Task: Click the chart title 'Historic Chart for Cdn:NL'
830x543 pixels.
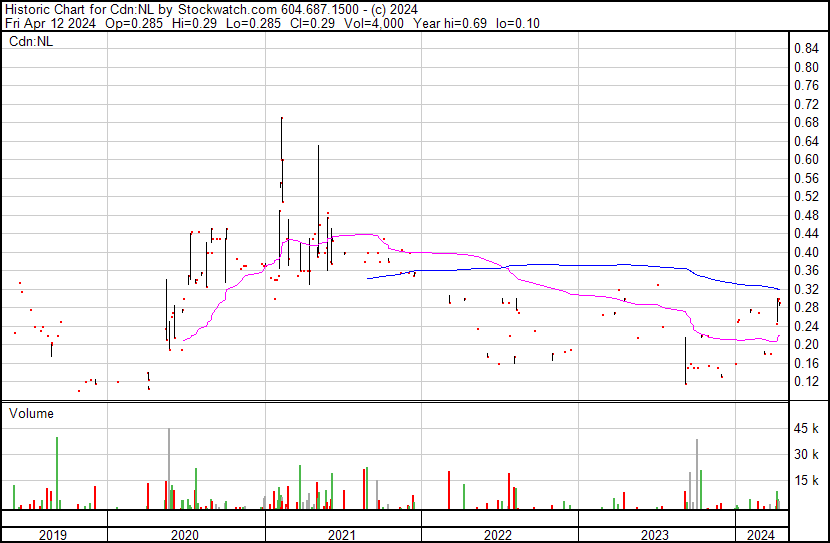Action: click(80, 9)
